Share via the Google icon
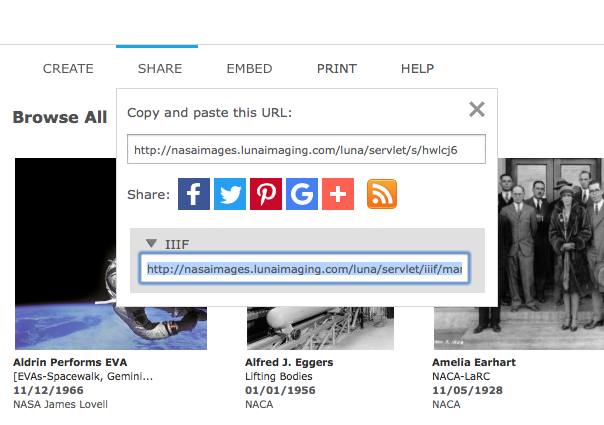 302,194
